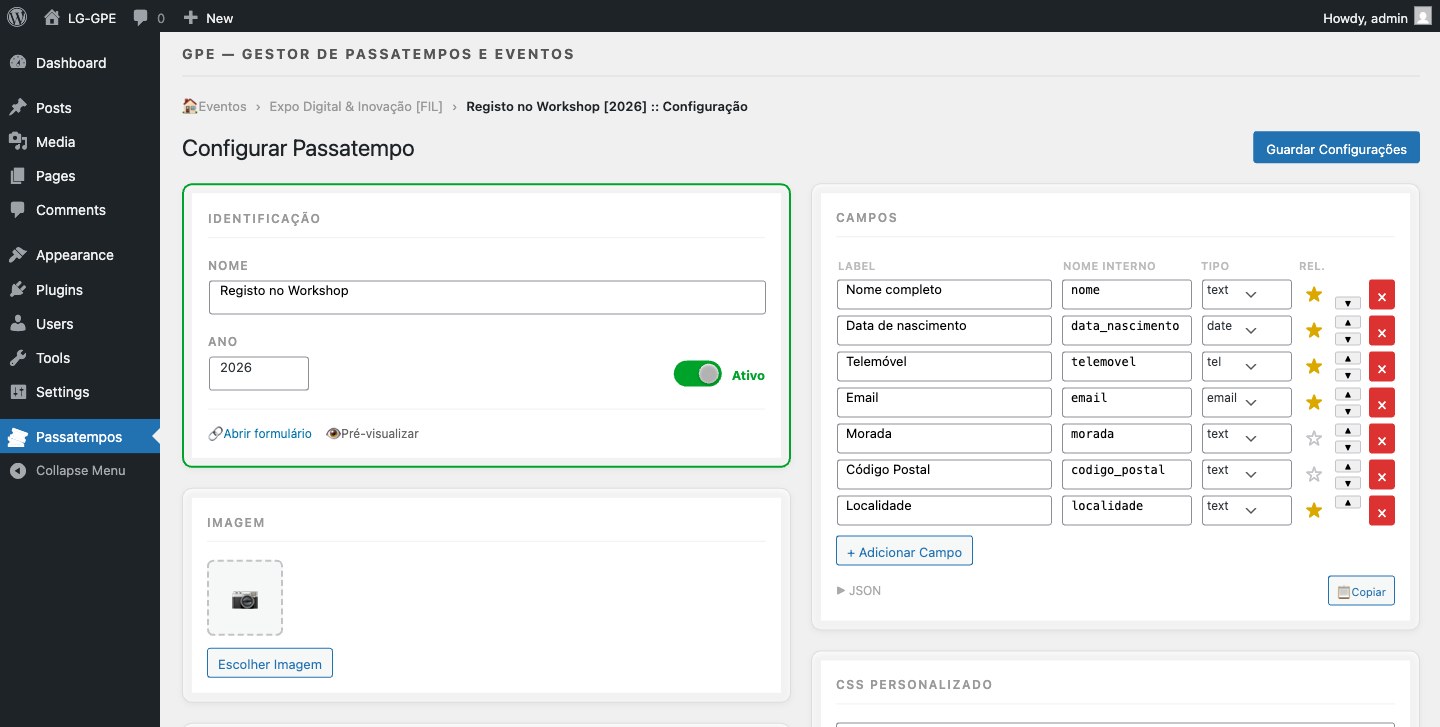Screen dimensions: 1440x727
Task: Click + Adicionar Campo button
Action: pos(904,551)
